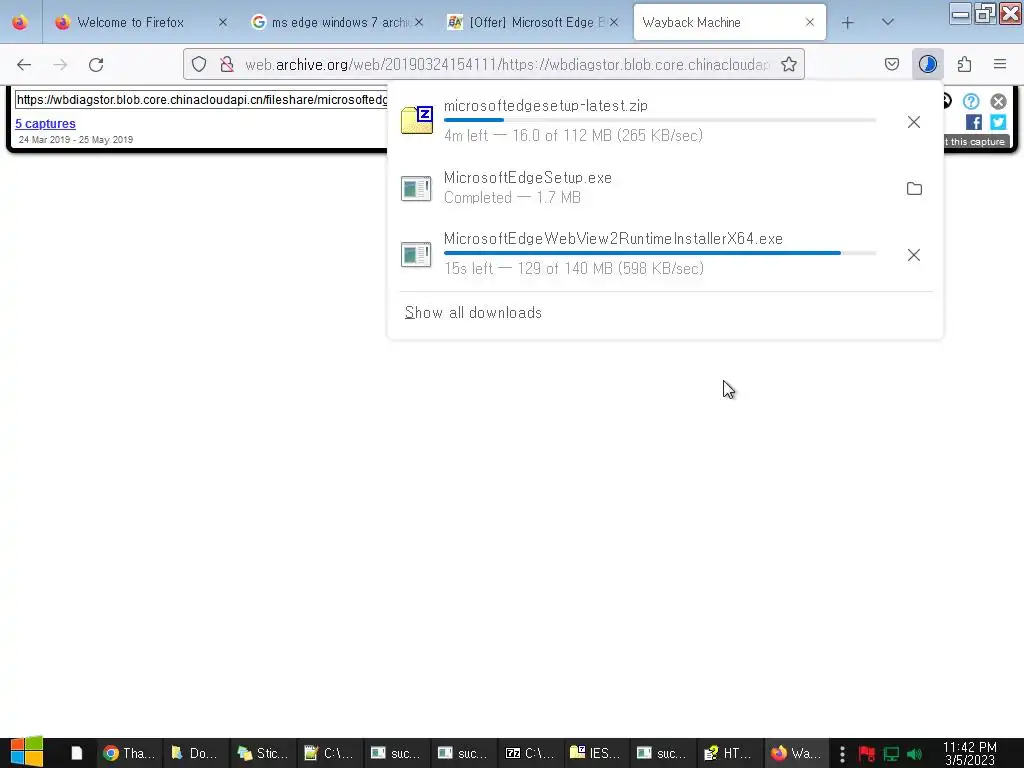Bookmark this page with the star icon
The image size is (1024, 768).
pyautogui.click(x=788, y=64)
